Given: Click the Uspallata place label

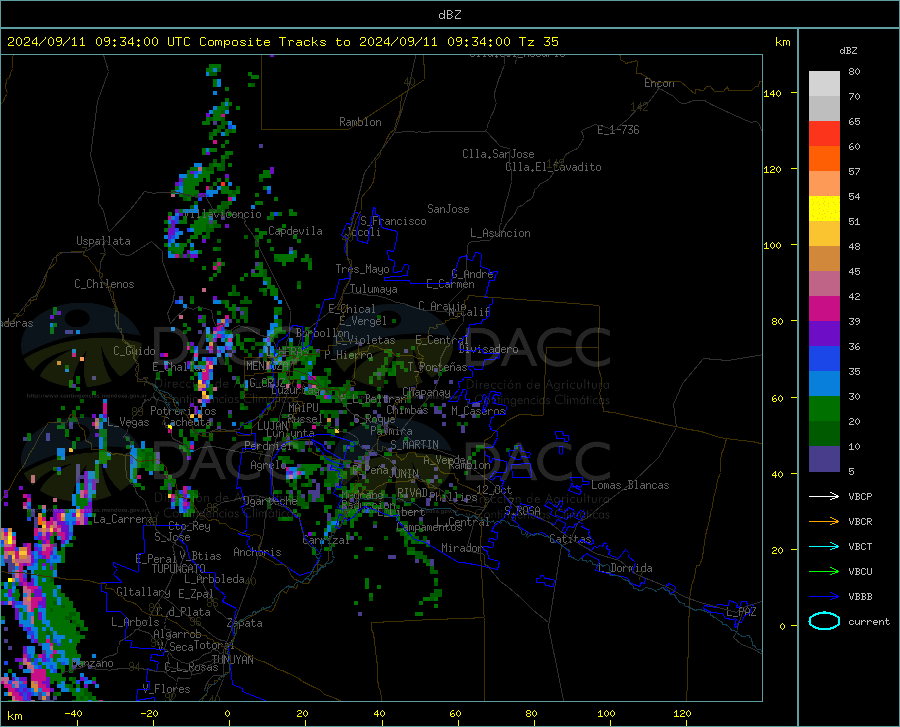Looking at the screenshot, I should point(103,241).
